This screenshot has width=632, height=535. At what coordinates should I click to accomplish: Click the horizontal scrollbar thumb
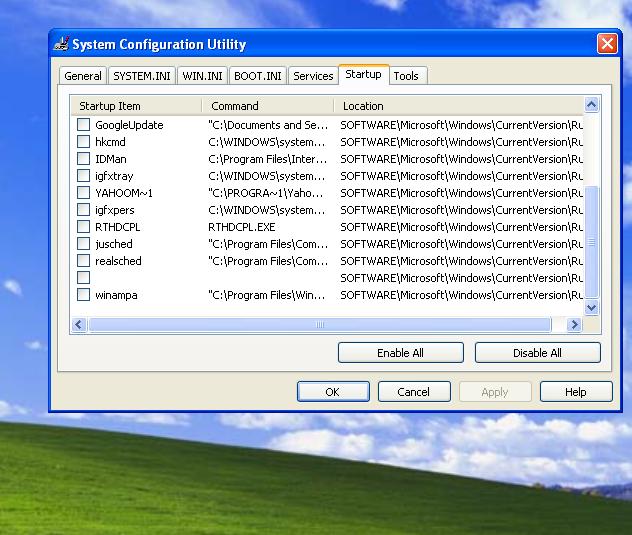(320, 325)
